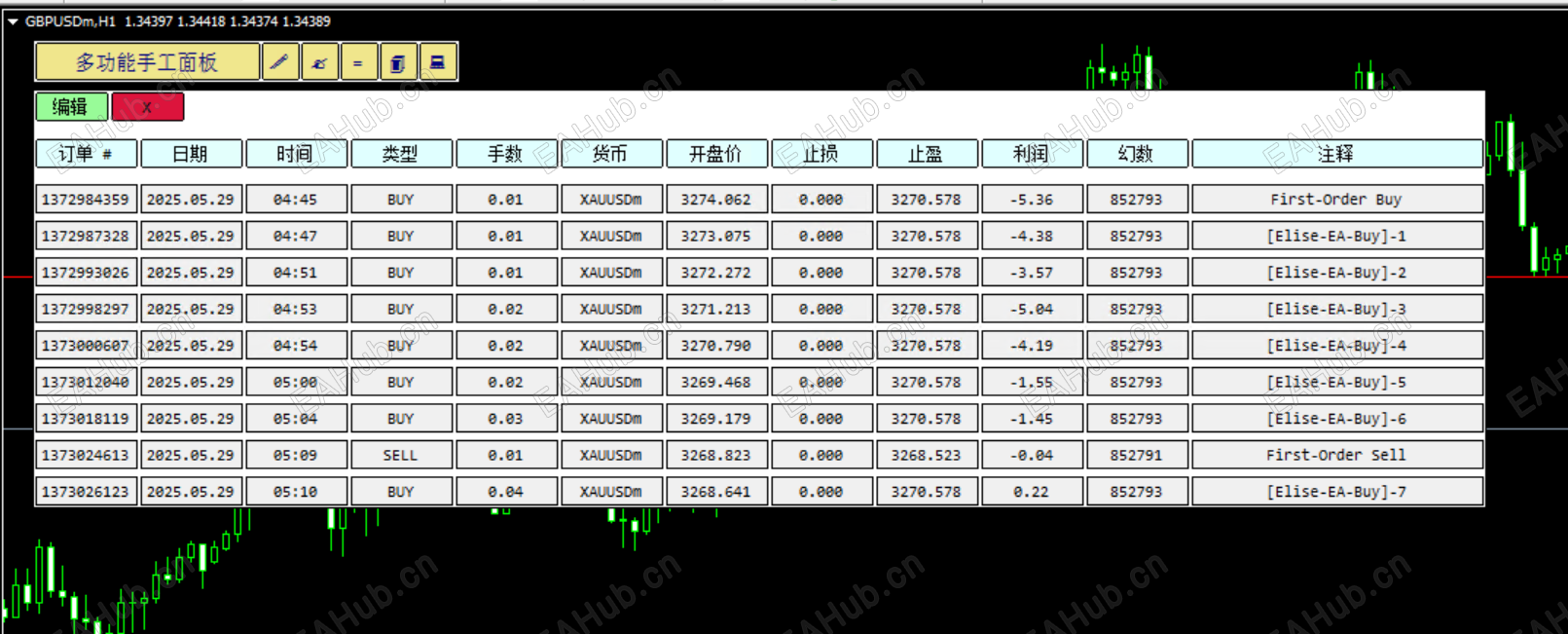This screenshot has width=1568, height=634.
Task: Click the [Elise-EA-Buy]-6 comment cell
Action: [1337, 419]
